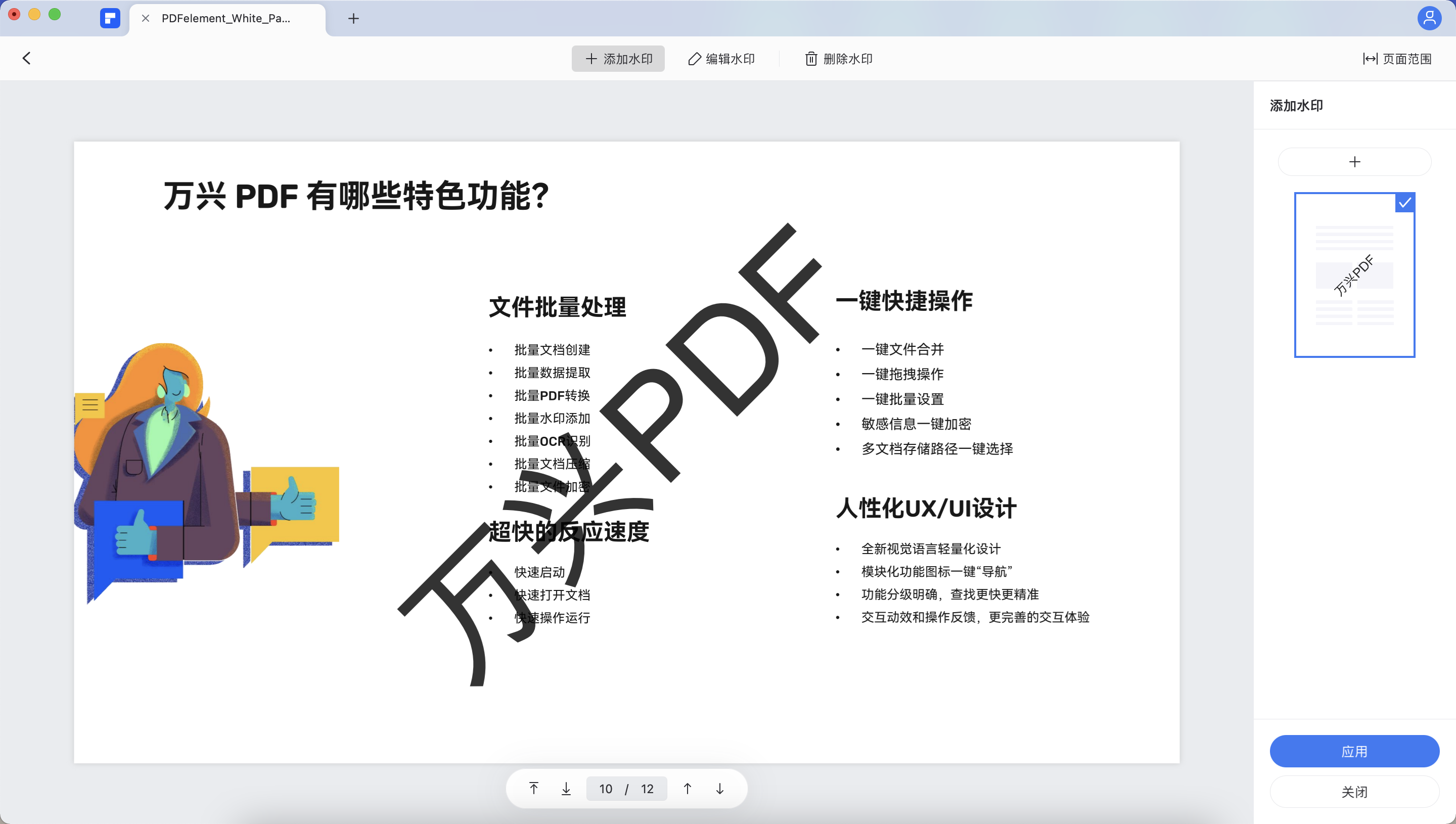Close the PDFelement_White_Pa document tab
Image resolution: width=1456 pixels, height=824 pixels.
146,18
